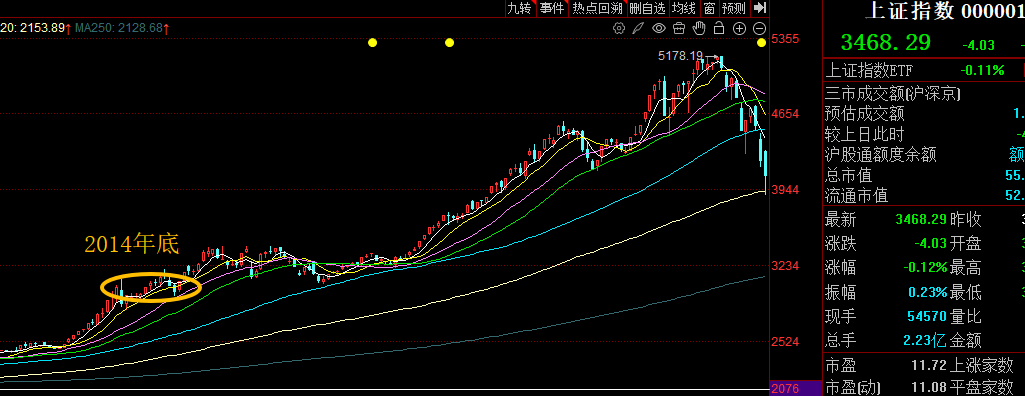Click the 删自选 button
This screenshot has width=1025, height=396.
click(x=647, y=8)
